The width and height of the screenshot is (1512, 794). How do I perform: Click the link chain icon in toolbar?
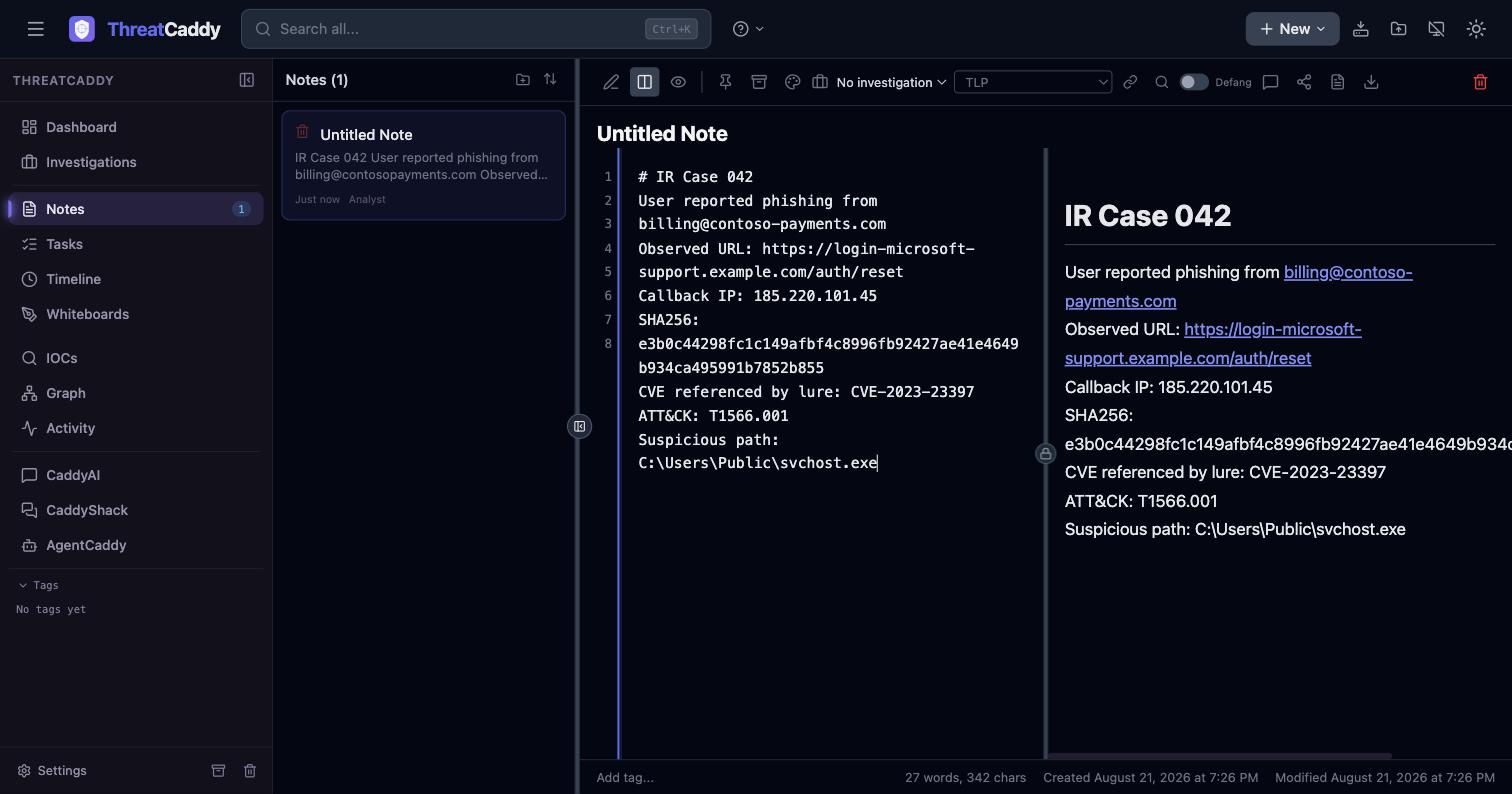[1130, 82]
